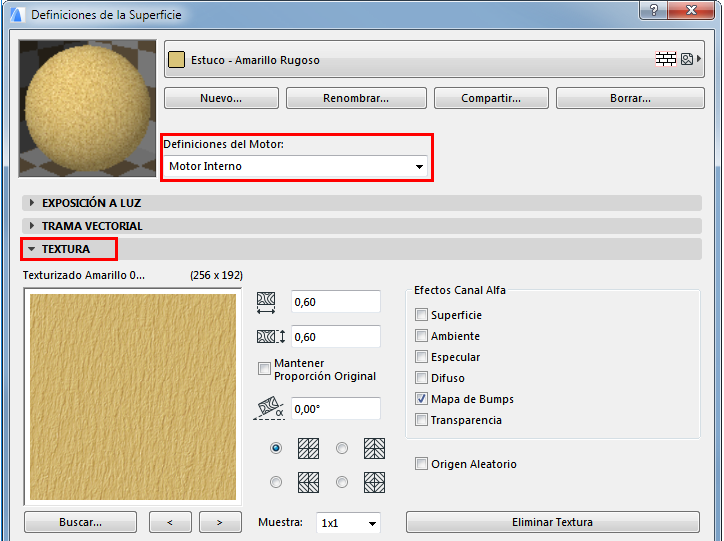Click the (256 x 192) dimensions text
The width and height of the screenshot is (724, 541).
[x=216, y=275]
